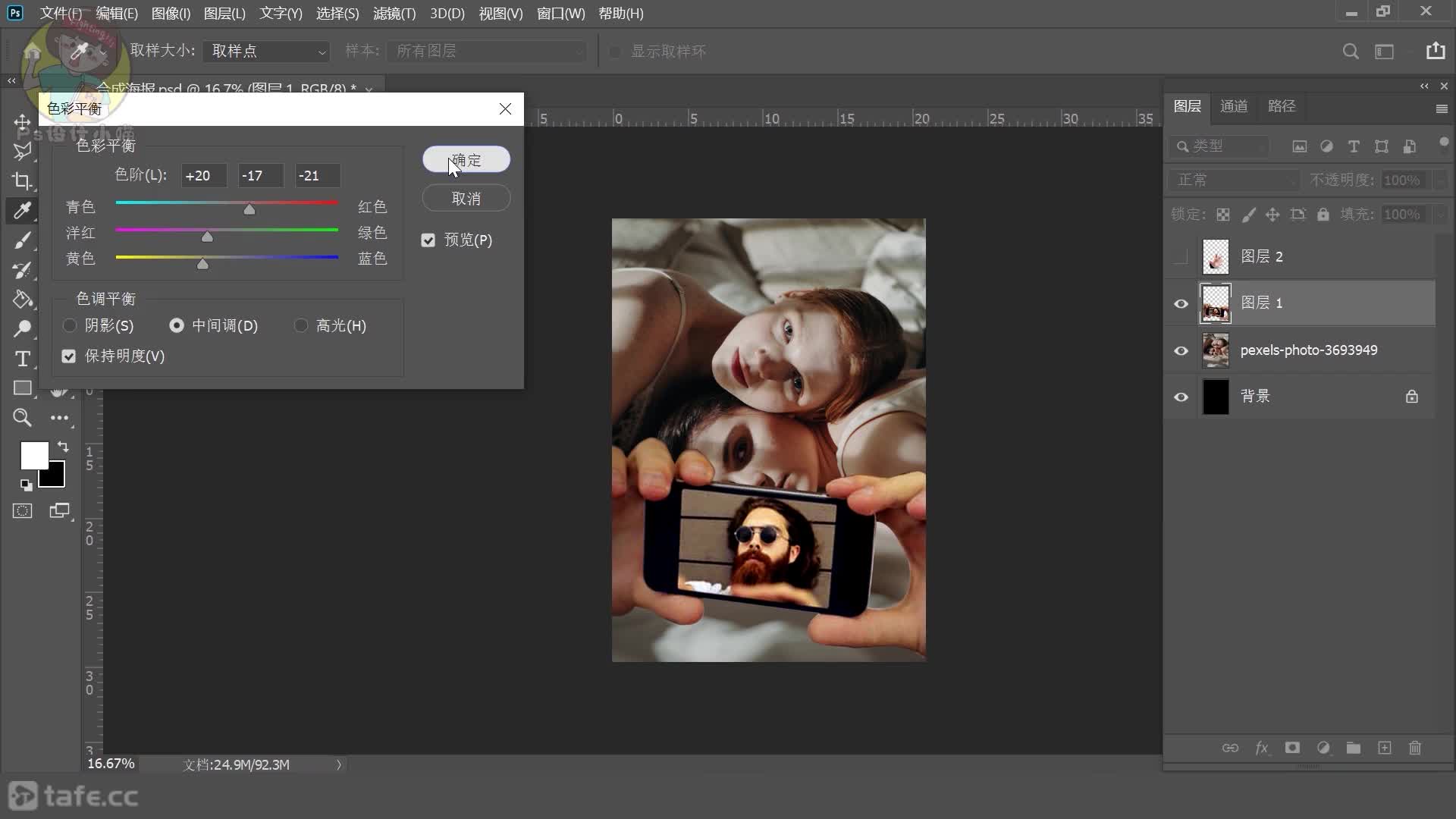Select the Highlights radio button
1456x819 pixels.
(301, 325)
